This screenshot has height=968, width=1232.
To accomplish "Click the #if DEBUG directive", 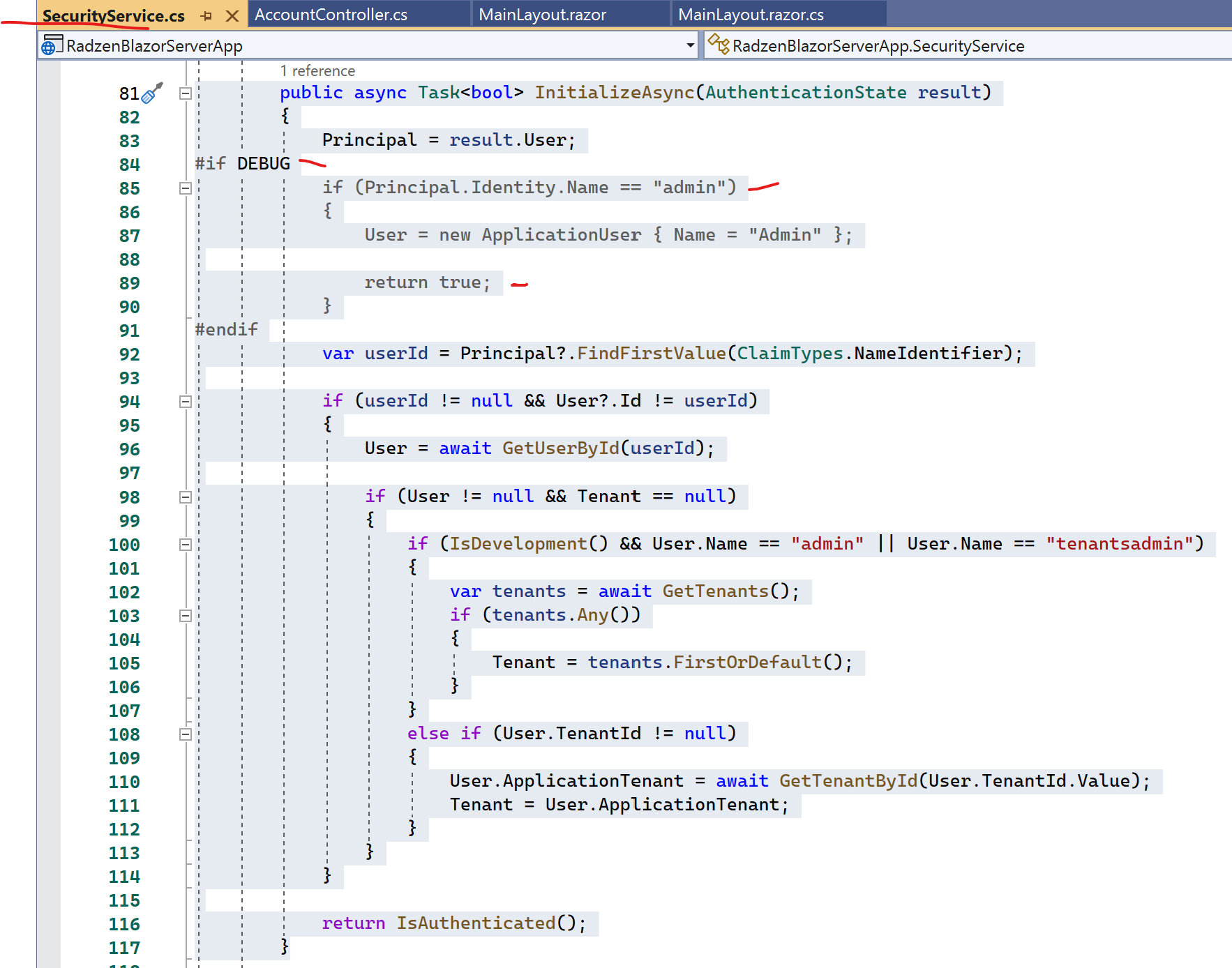I will pyautogui.click(x=243, y=164).
